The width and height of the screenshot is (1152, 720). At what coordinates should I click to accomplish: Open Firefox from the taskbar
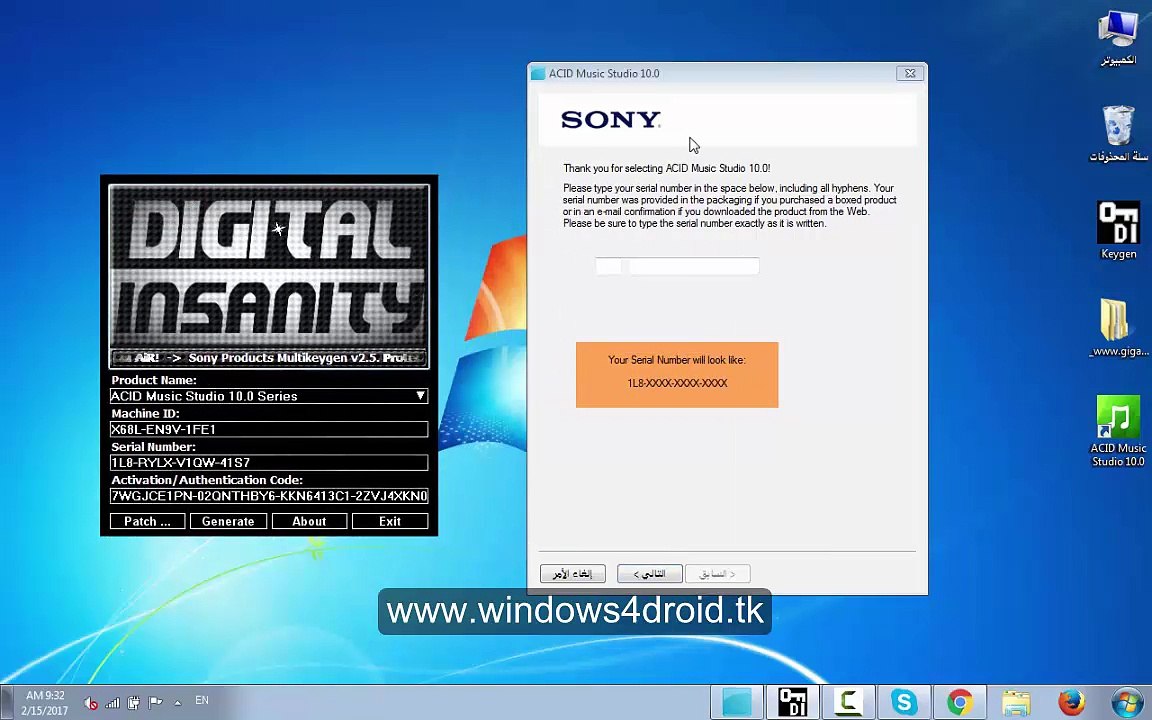click(x=1071, y=702)
